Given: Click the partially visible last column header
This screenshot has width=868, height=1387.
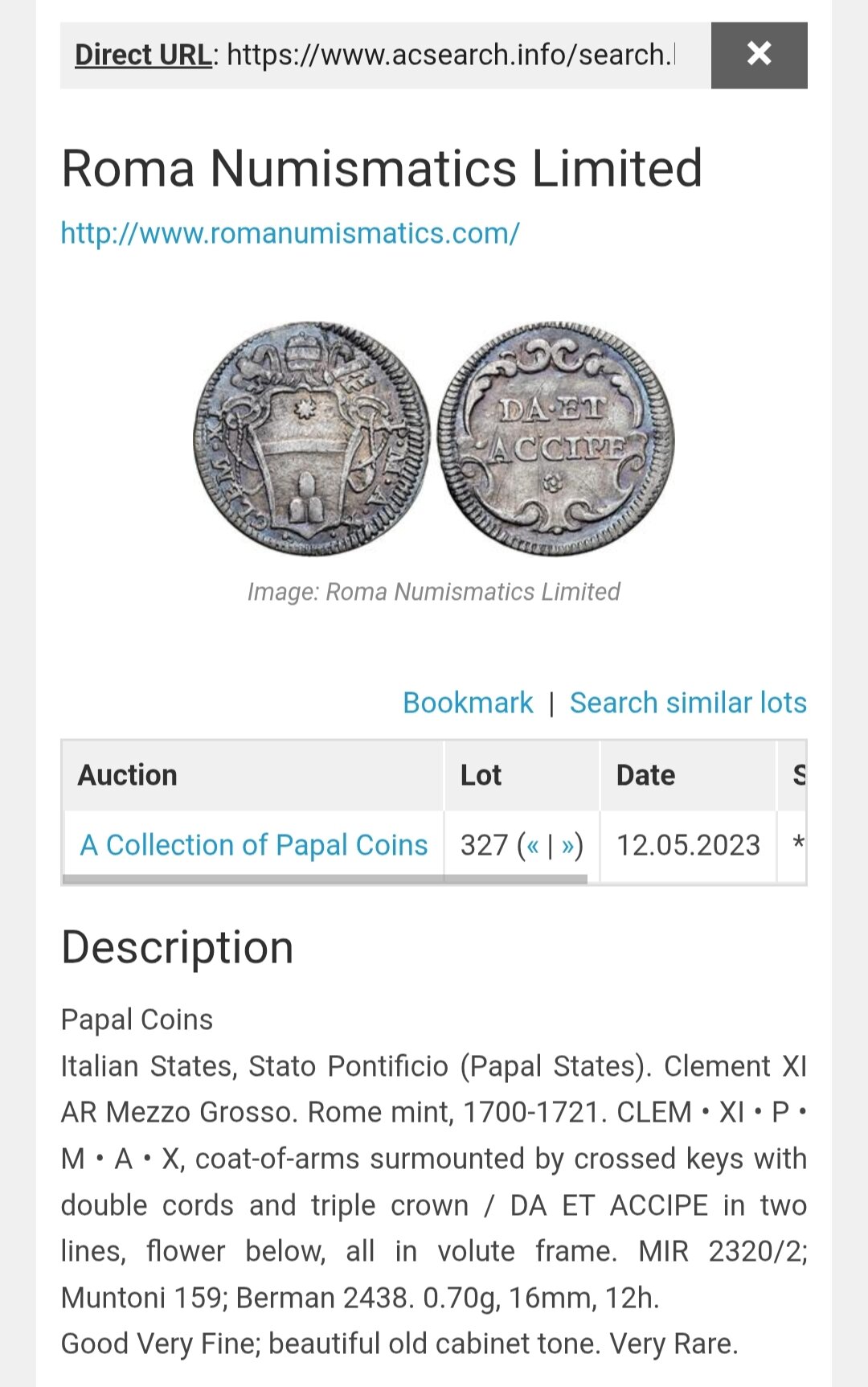Looking at the screenshot, I should click(798, 775).
